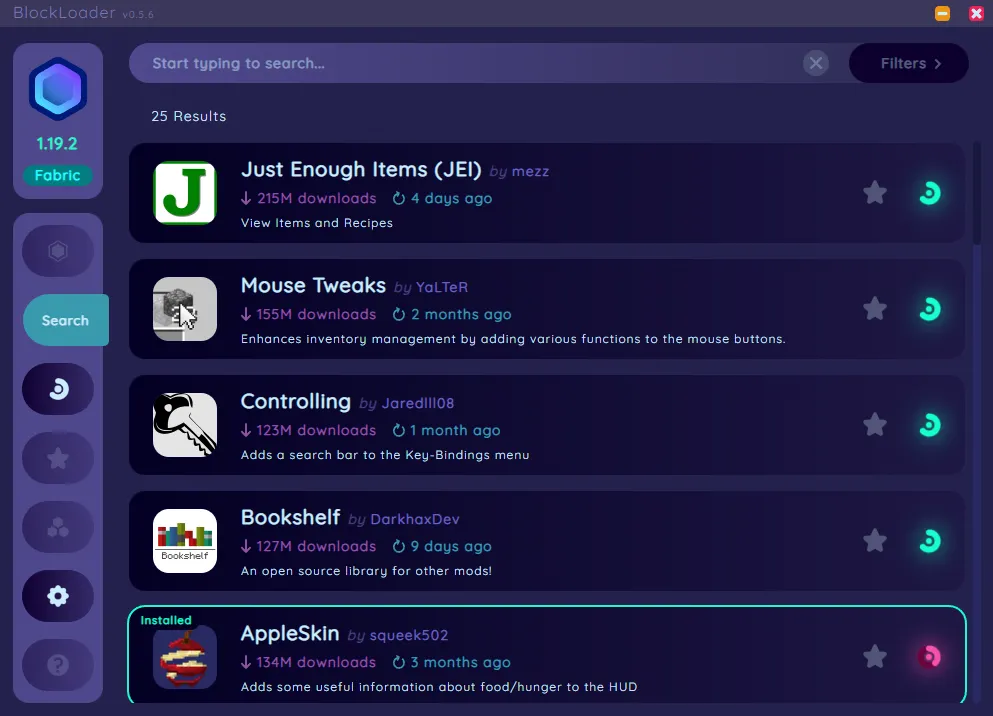Open the Controlling mod title
Screen dimensions: 993x716
click(296, 401)
